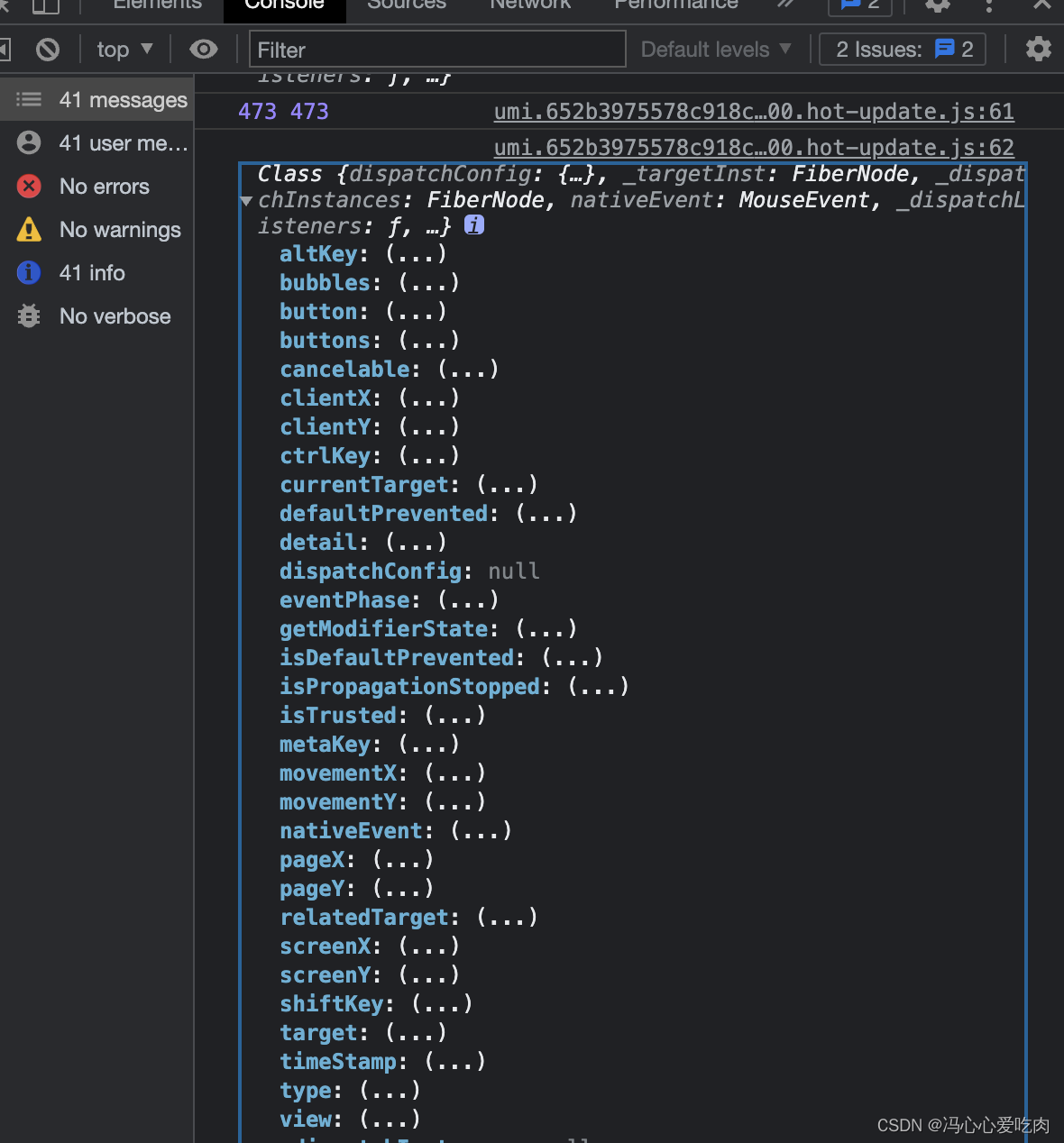Open the top frame context dropdown
This screenshot has width=1064, height=1143.
click(124, 49)
